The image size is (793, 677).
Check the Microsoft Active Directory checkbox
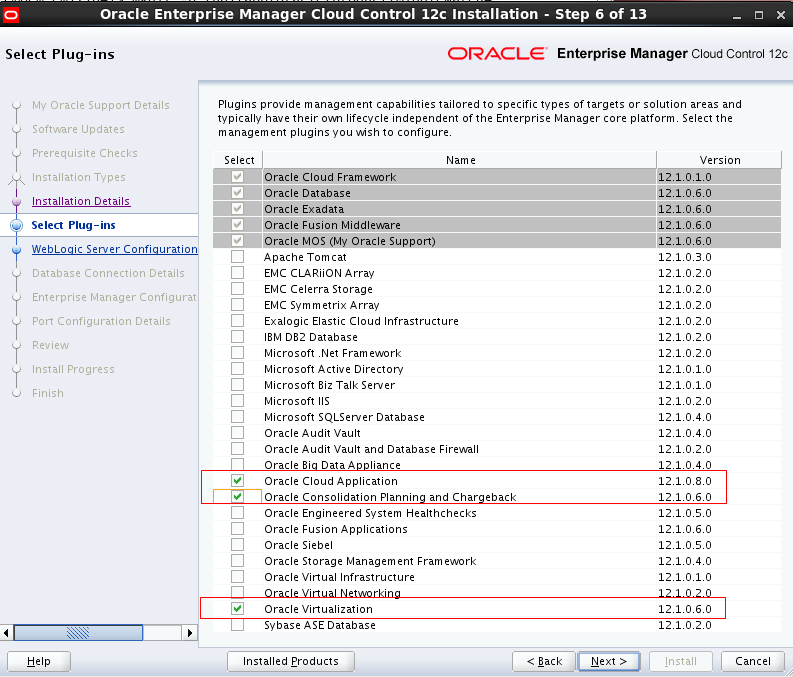(237, 369)
